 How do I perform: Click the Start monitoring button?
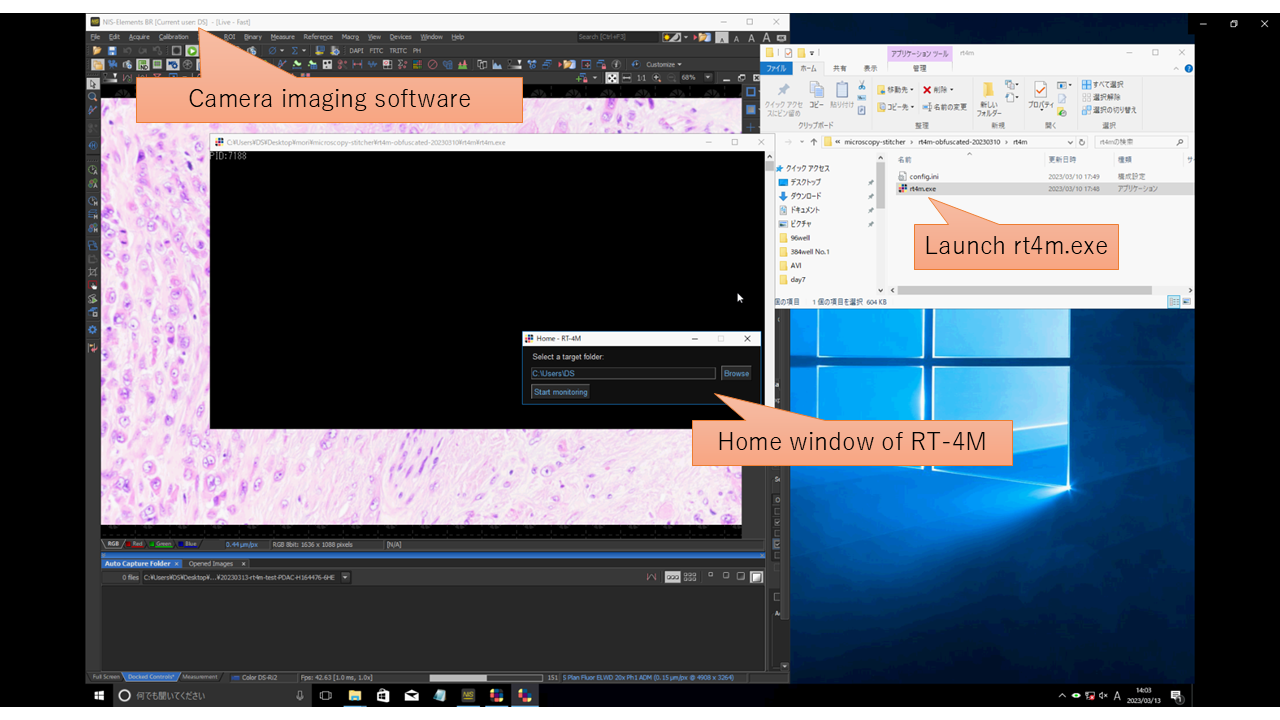[561, 392]
